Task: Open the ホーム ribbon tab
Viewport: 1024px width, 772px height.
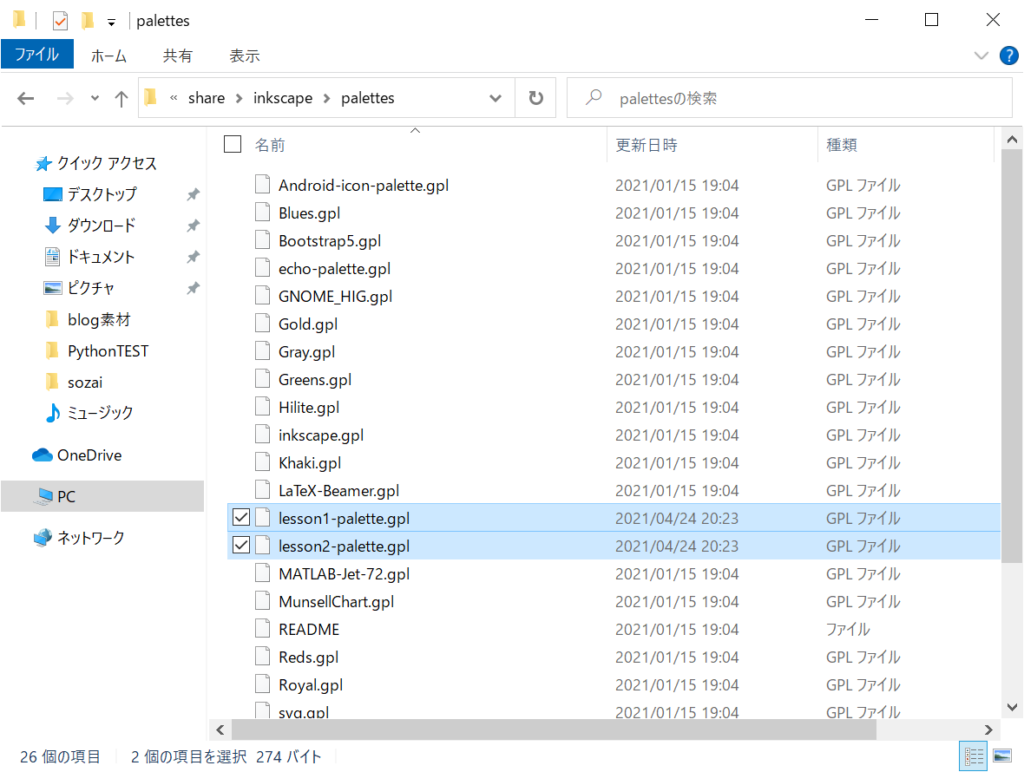Action: (108, 56)
